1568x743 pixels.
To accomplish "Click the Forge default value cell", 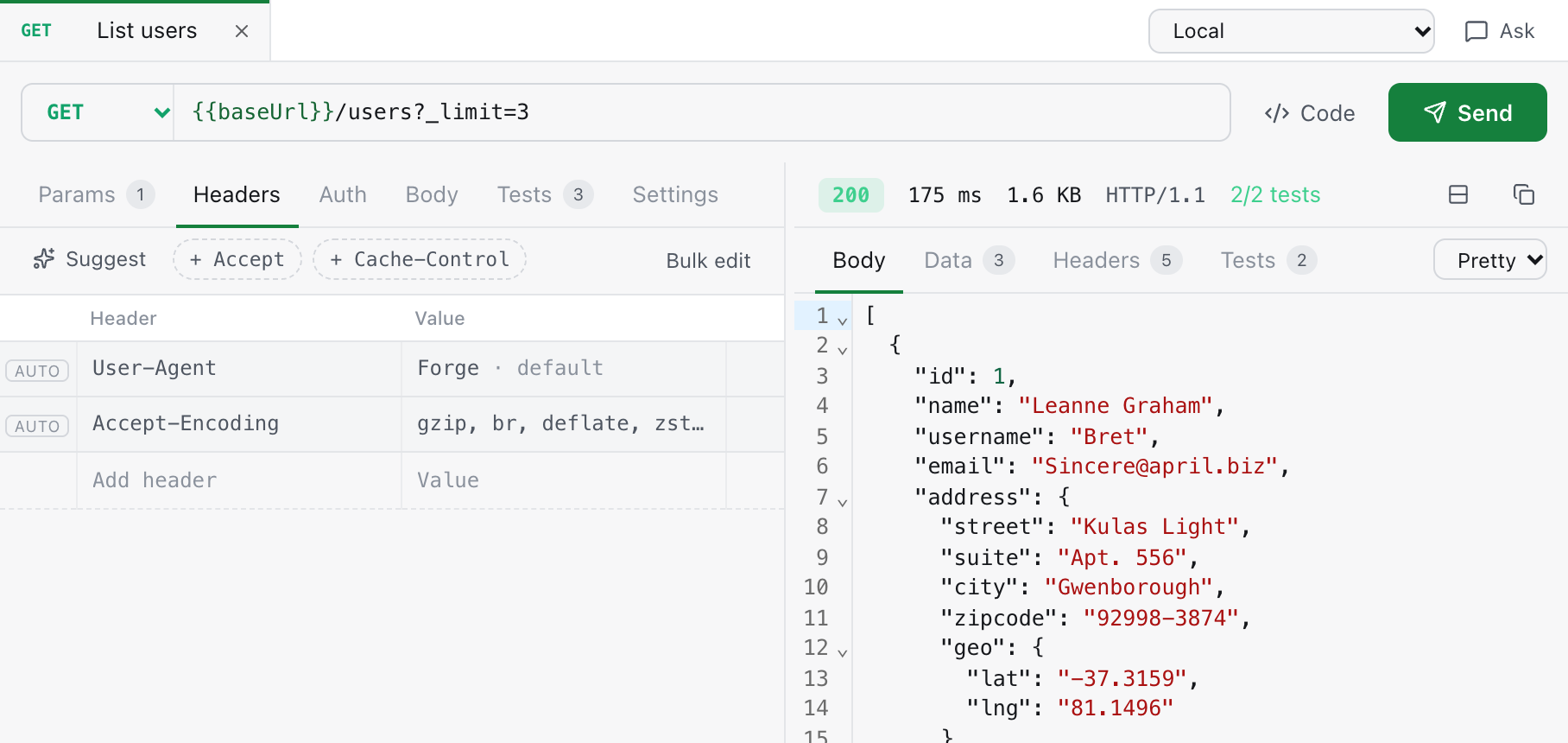I will [563, 369].
